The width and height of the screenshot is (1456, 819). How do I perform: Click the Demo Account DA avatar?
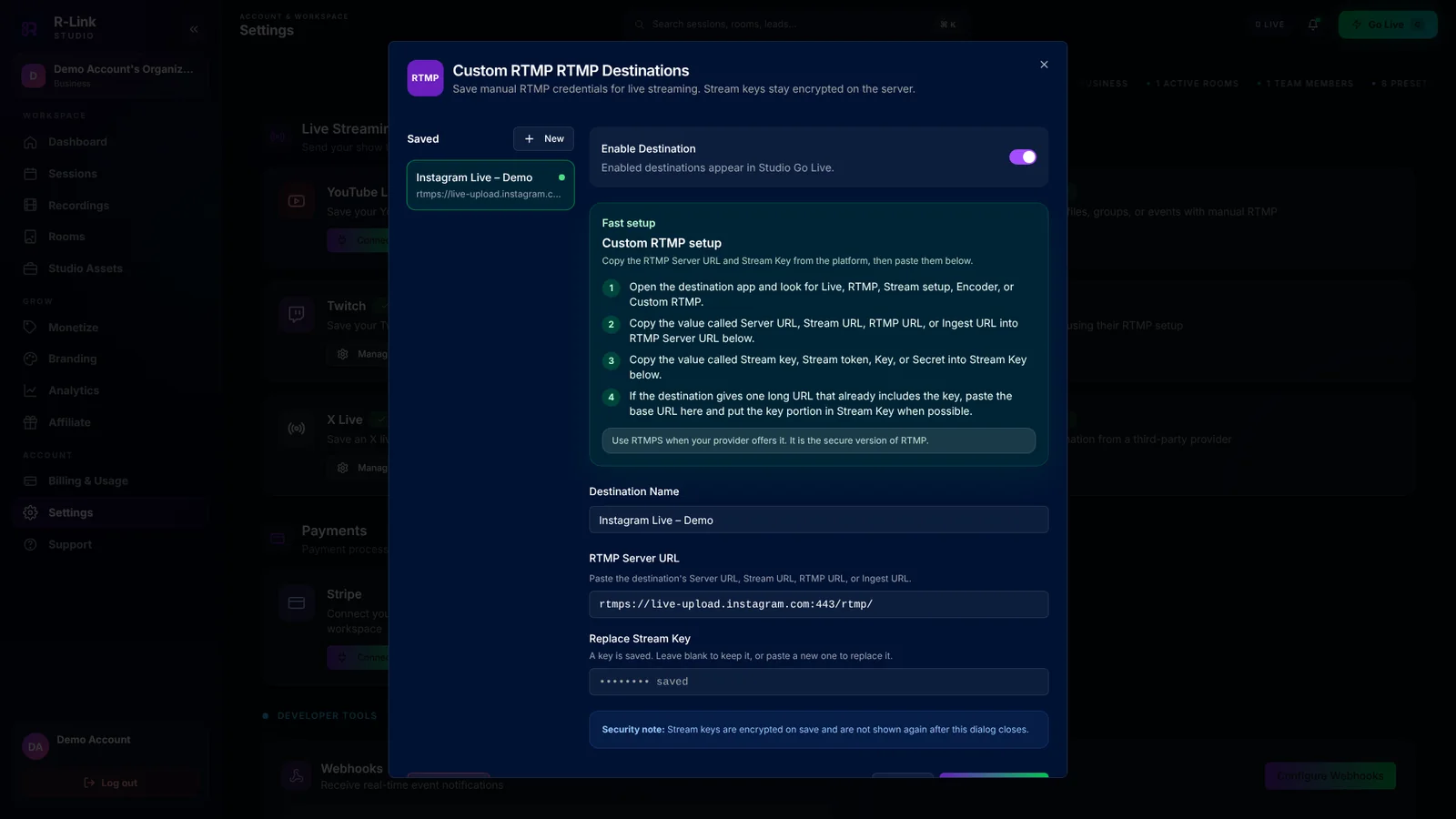(35, 746)
